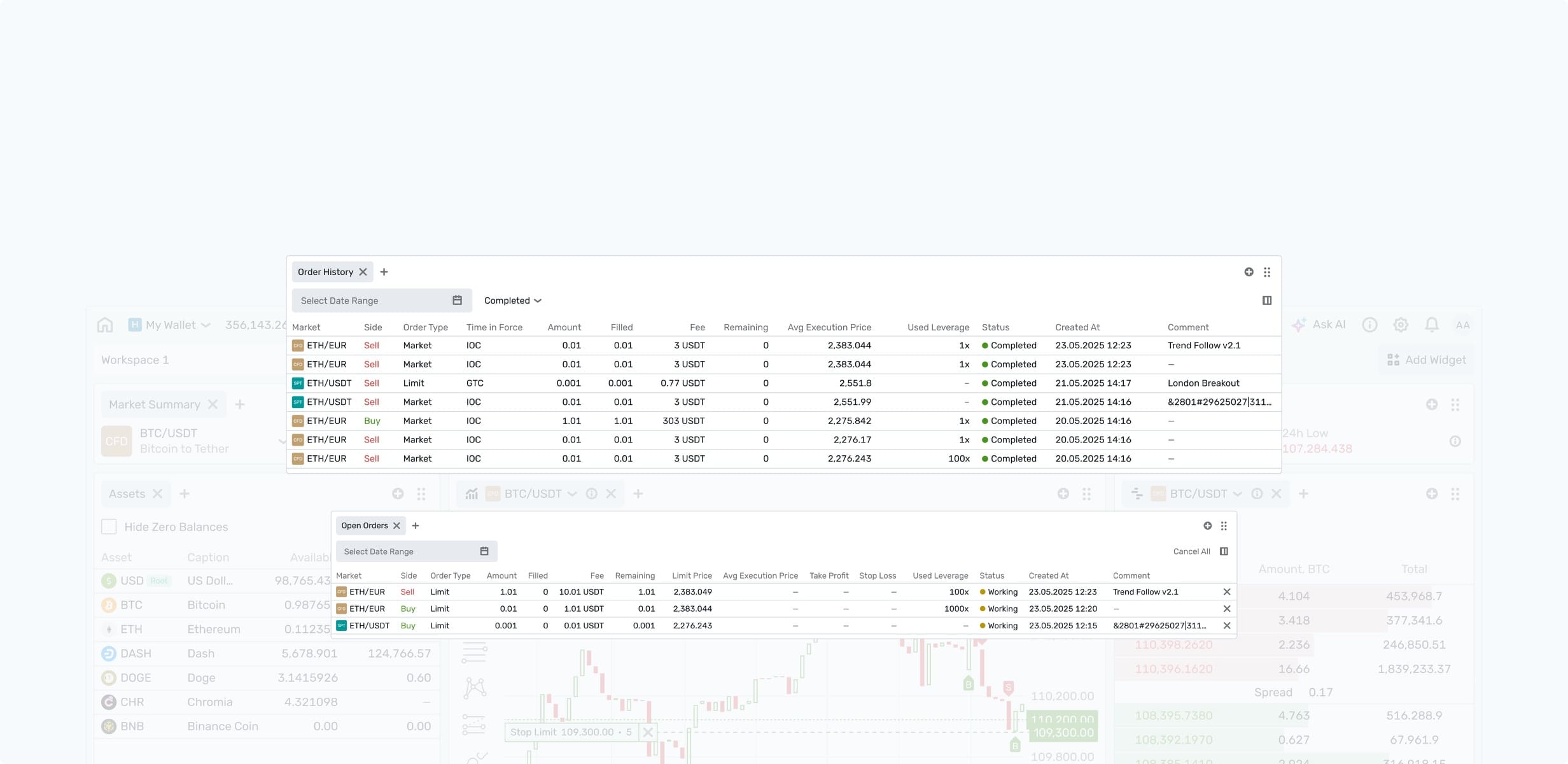Click drag handle dots in Open Orders panel

click(1224, 526)
